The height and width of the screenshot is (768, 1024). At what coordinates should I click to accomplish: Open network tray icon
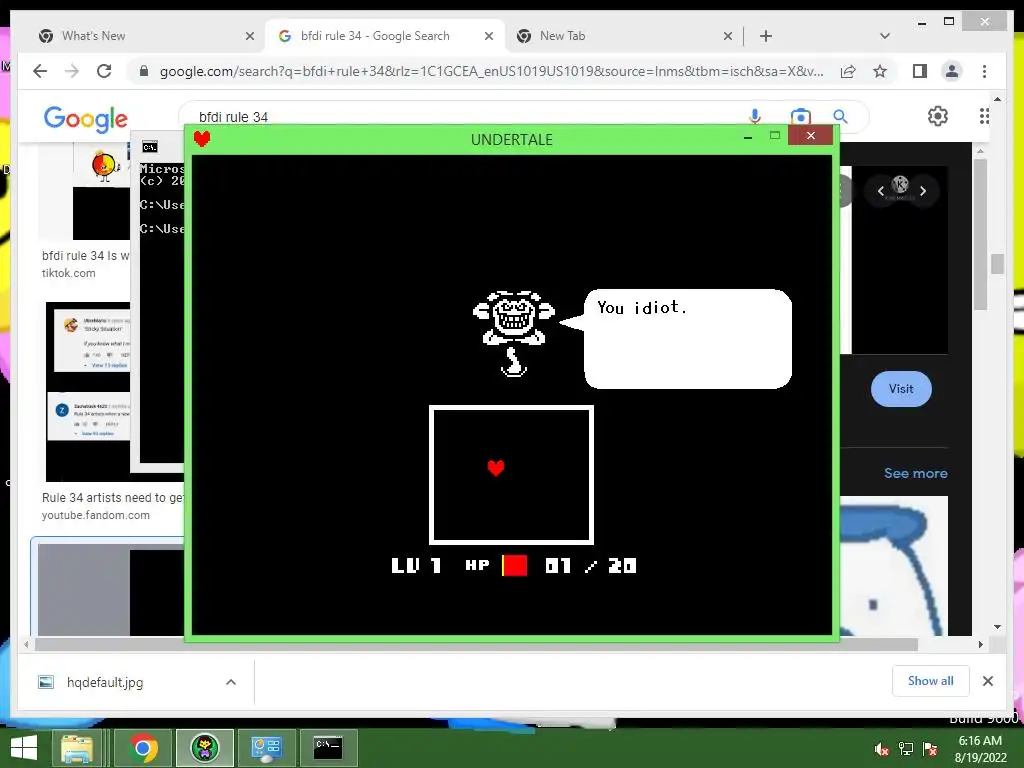906,749
